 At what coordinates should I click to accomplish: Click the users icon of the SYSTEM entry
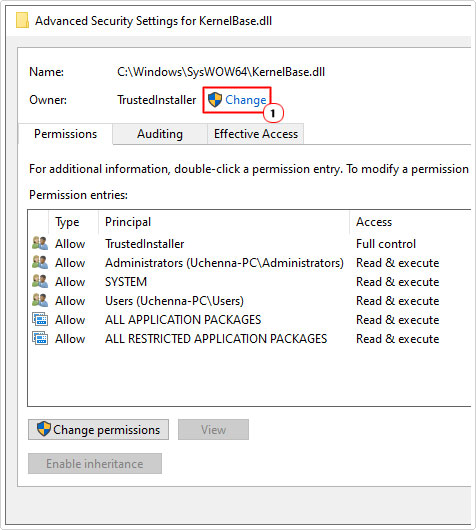40,281
